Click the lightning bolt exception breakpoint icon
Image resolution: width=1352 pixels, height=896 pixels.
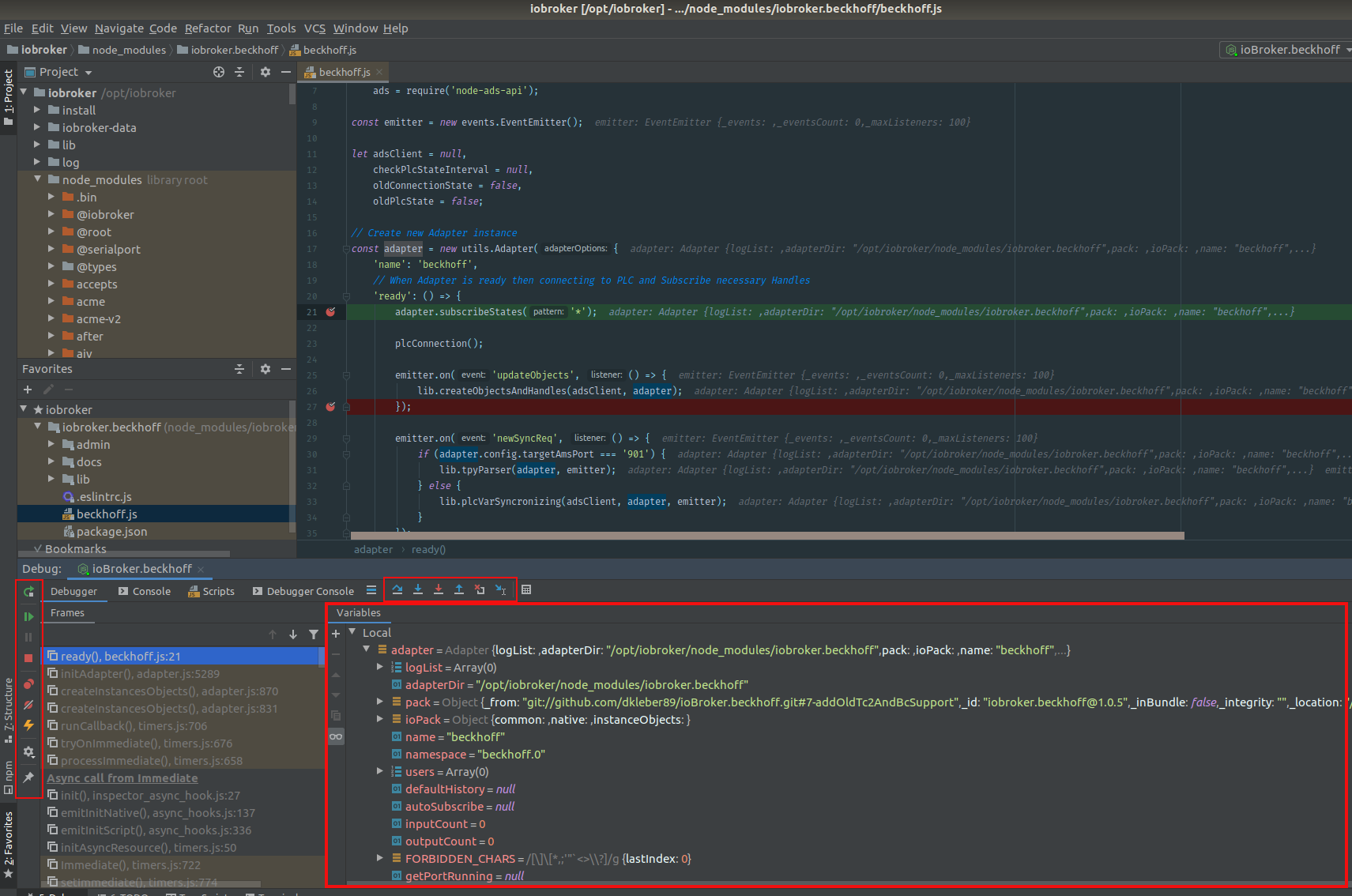point(28,725)
